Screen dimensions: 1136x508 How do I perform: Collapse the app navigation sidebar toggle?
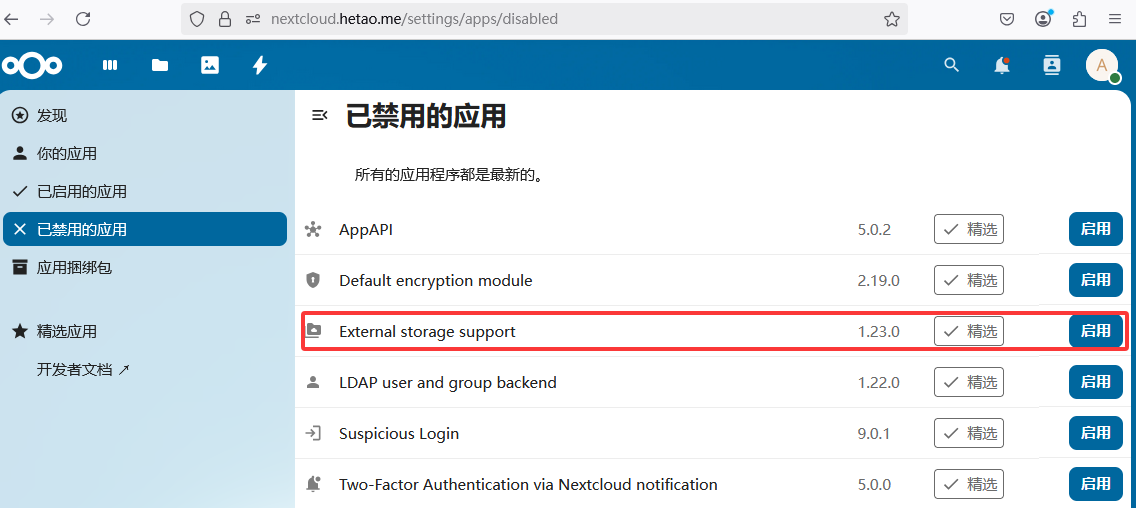(x=320, y=114)
